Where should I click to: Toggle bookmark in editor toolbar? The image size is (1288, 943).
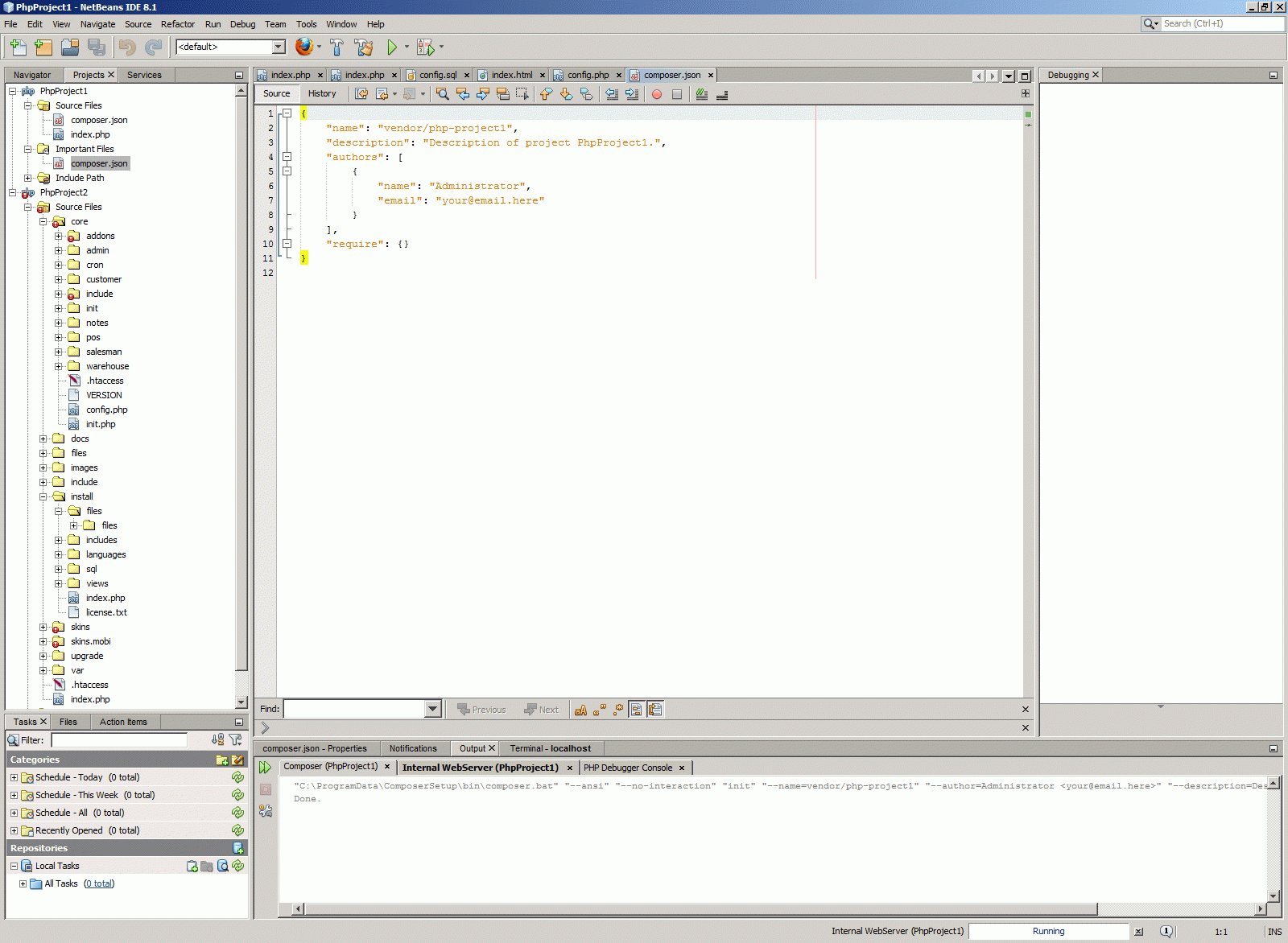(x=587, y=94)
